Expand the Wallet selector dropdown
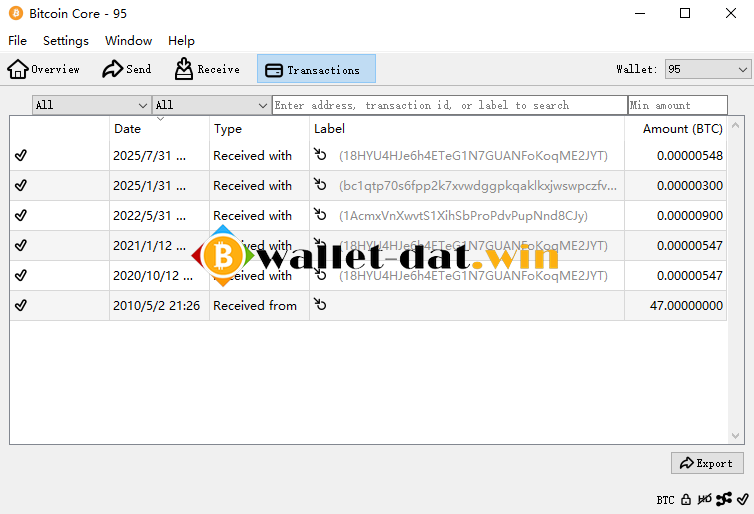 coord(707,69)
